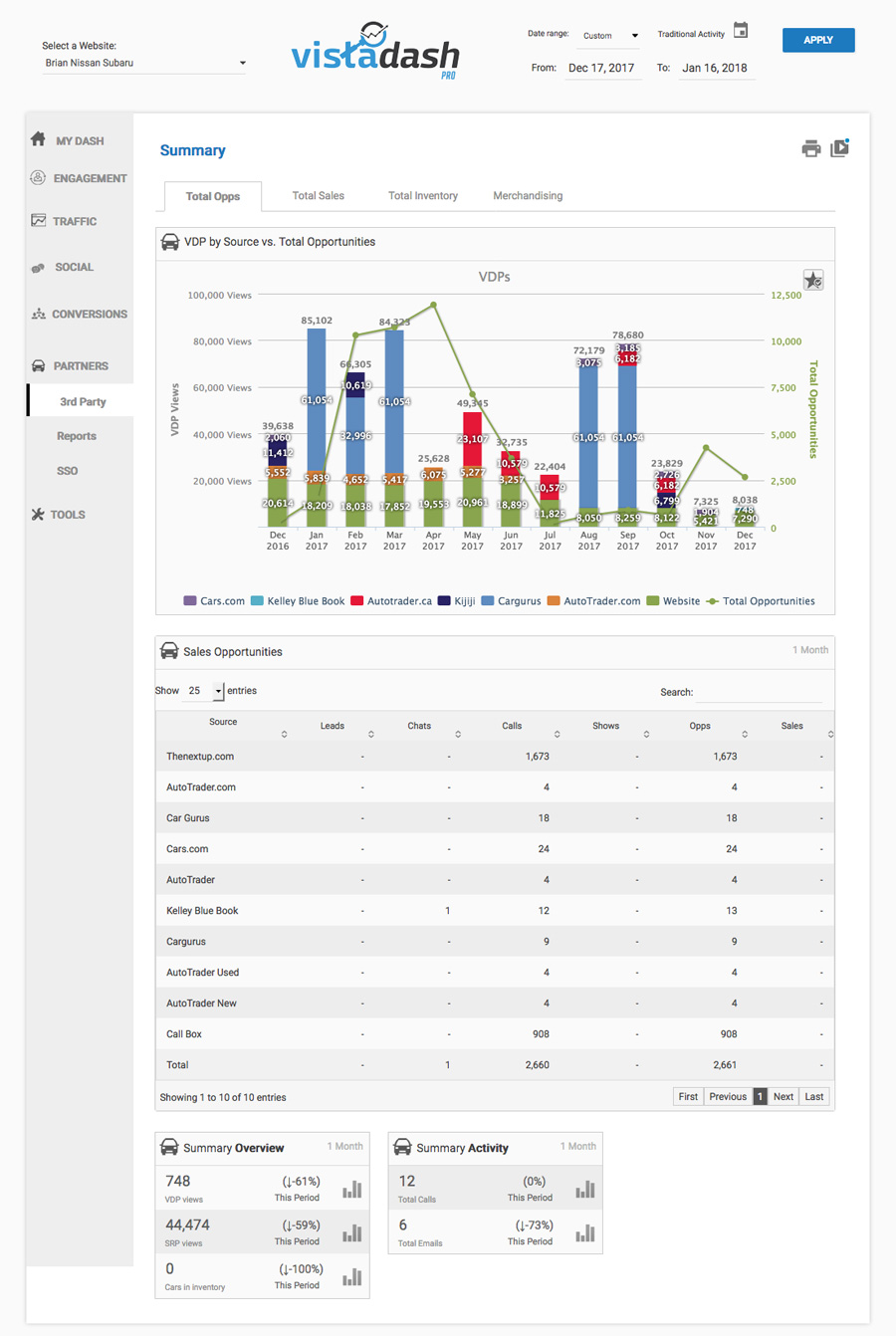This screenshot has height=1336, width=896.
Task: Go to the Previous page of entries
Action: coord(728,1096)
